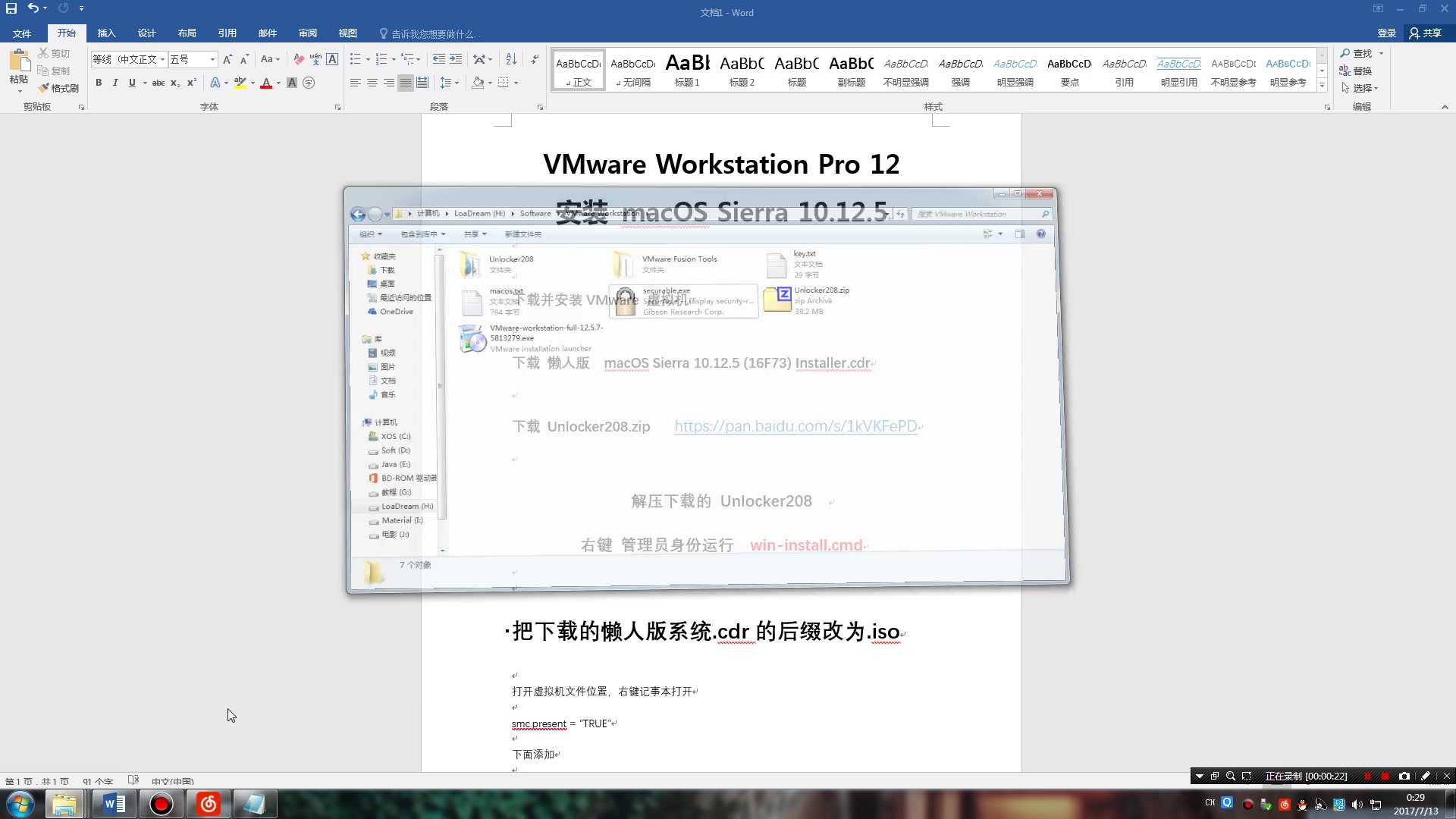Click the Undo arrow icon

(x=33, y=8)
